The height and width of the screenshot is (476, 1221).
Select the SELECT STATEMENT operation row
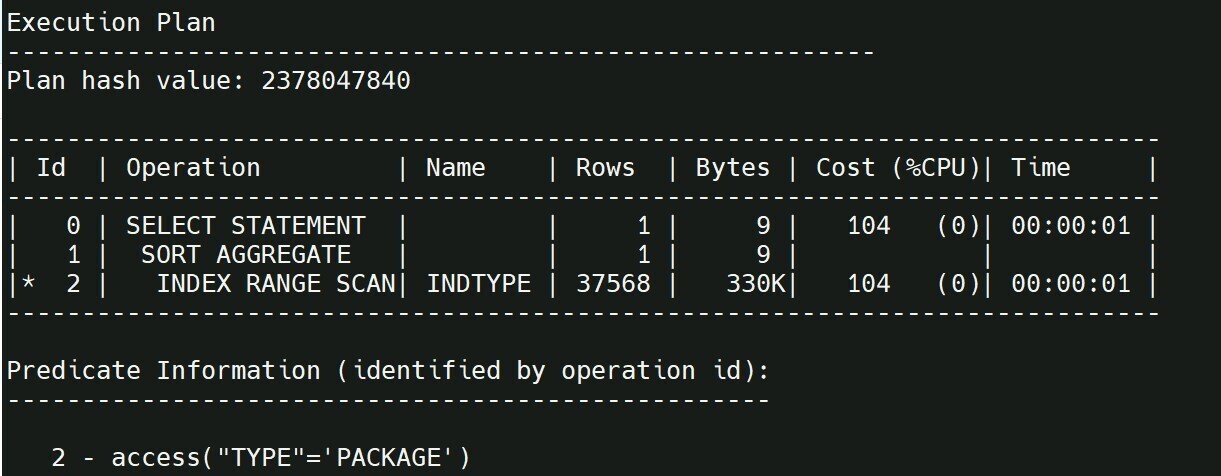point(581,226)
